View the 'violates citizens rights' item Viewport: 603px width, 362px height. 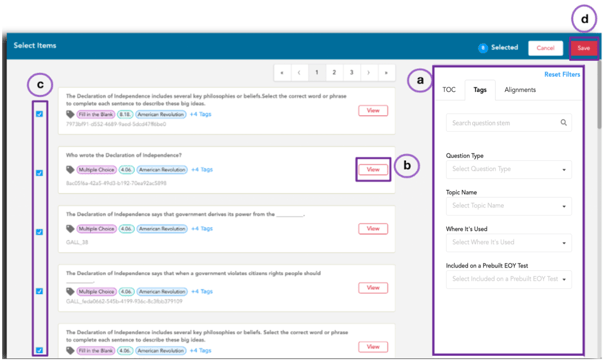(x=373, y=288)
